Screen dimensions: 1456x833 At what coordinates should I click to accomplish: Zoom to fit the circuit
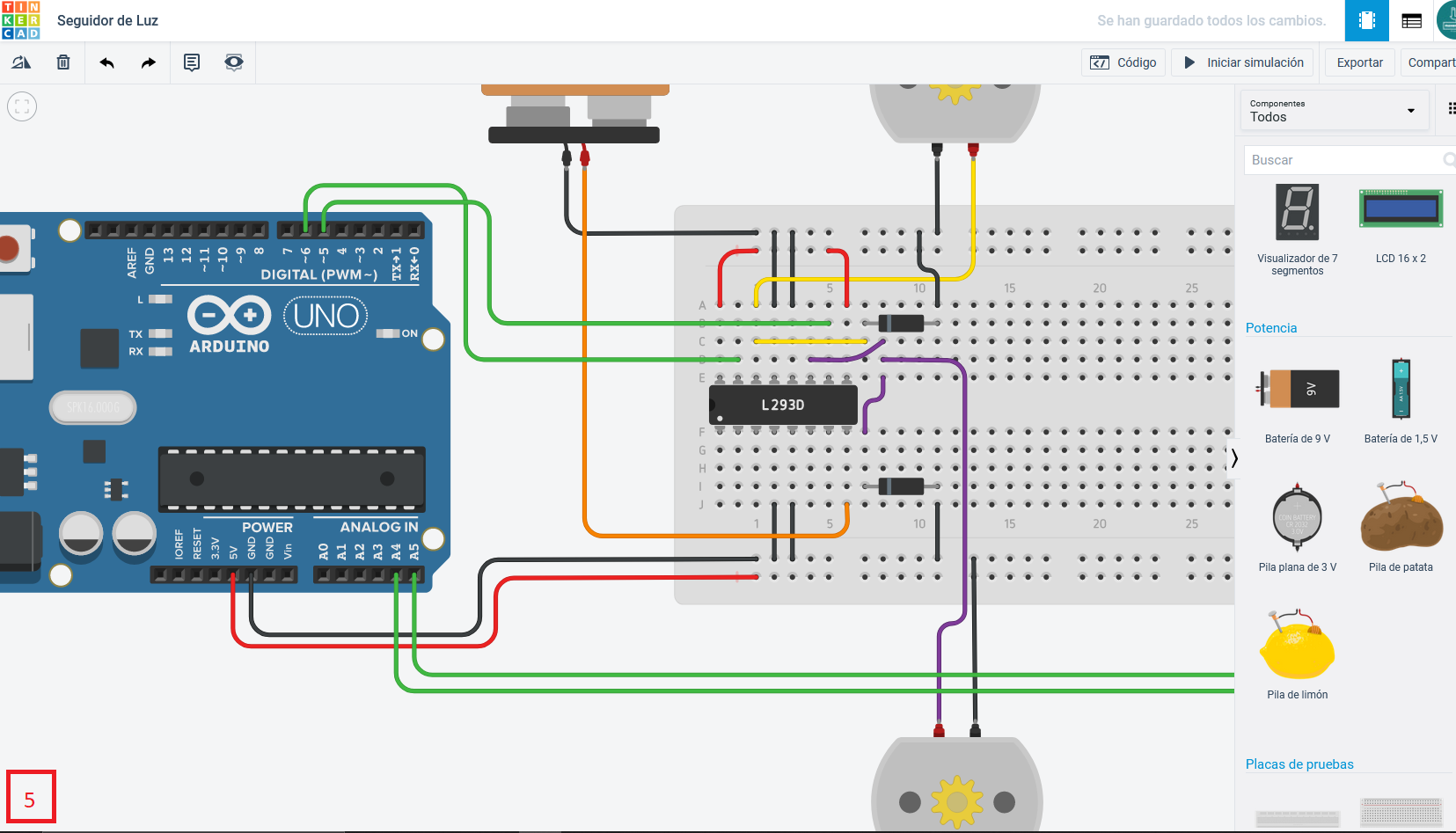(22, 106)
